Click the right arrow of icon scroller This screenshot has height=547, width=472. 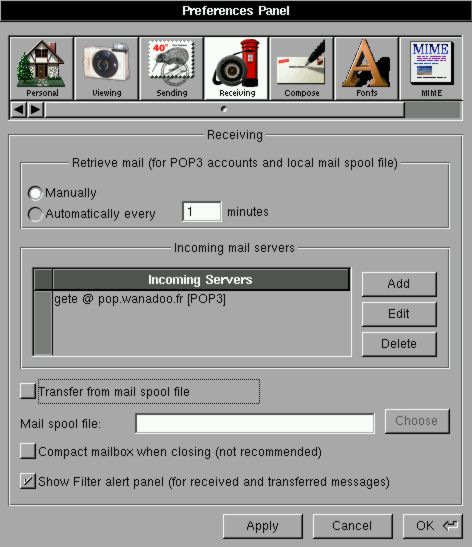35,110
